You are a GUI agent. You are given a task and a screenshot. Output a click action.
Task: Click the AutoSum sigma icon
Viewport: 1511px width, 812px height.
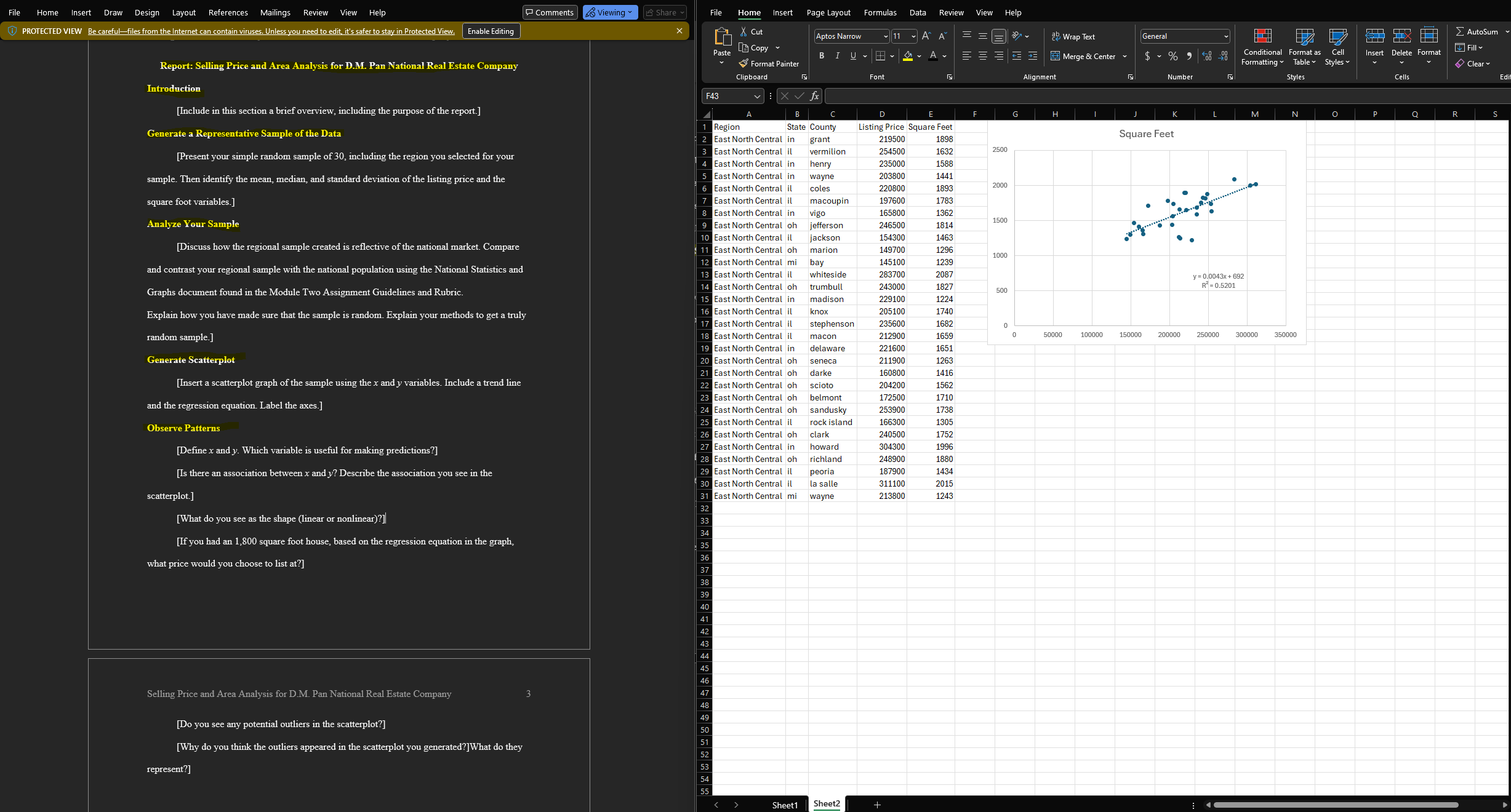point(1460,31)
